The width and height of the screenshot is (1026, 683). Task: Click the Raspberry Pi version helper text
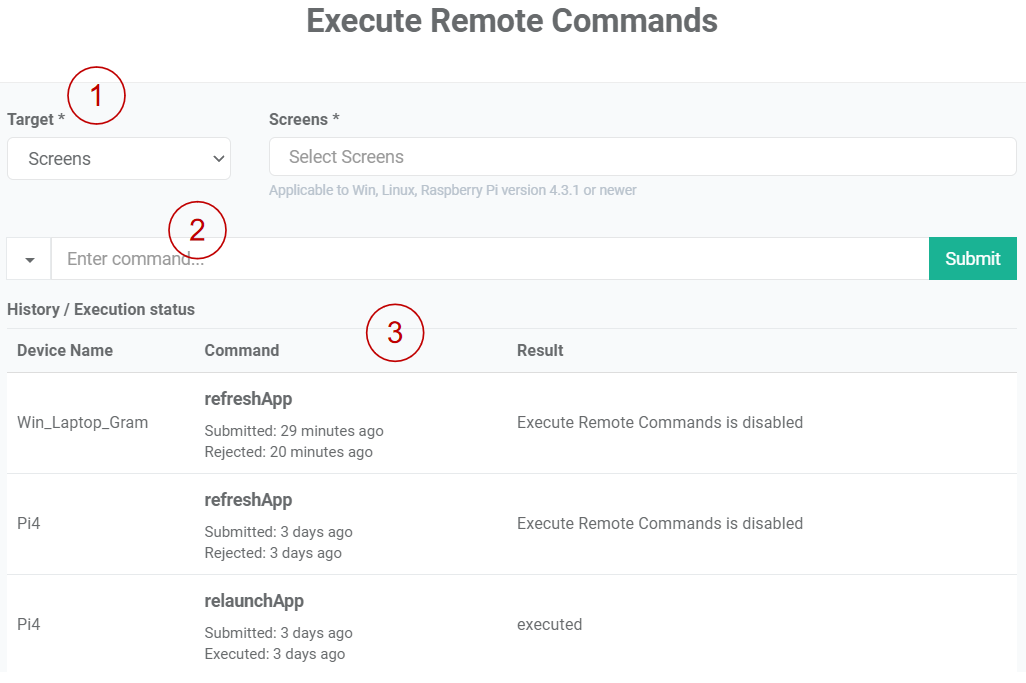[x=452, y=190]
